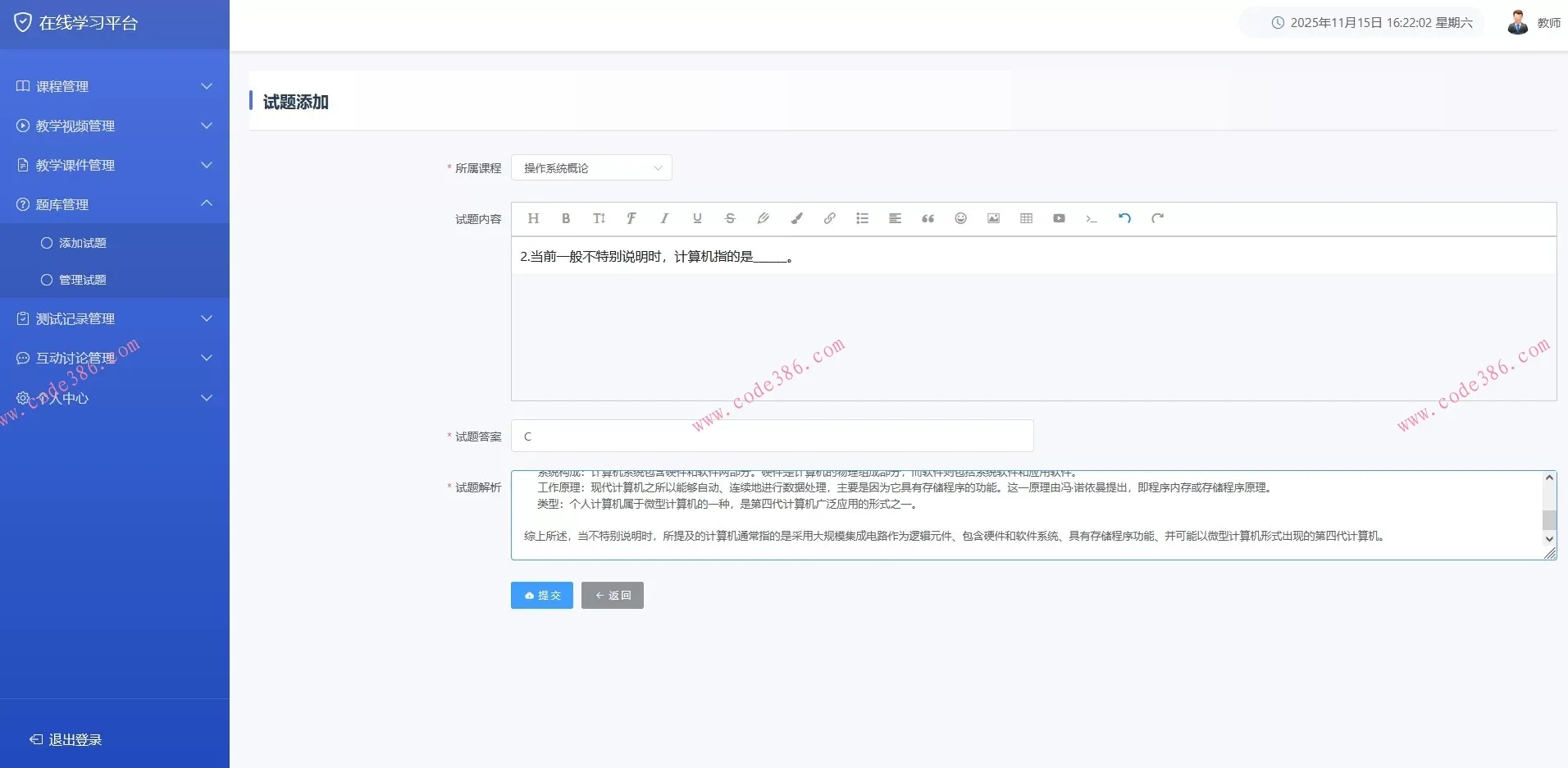1568x768 pixels.
Task: Apply underline formatting in the editor toolbar
Action: coord(696,218)
